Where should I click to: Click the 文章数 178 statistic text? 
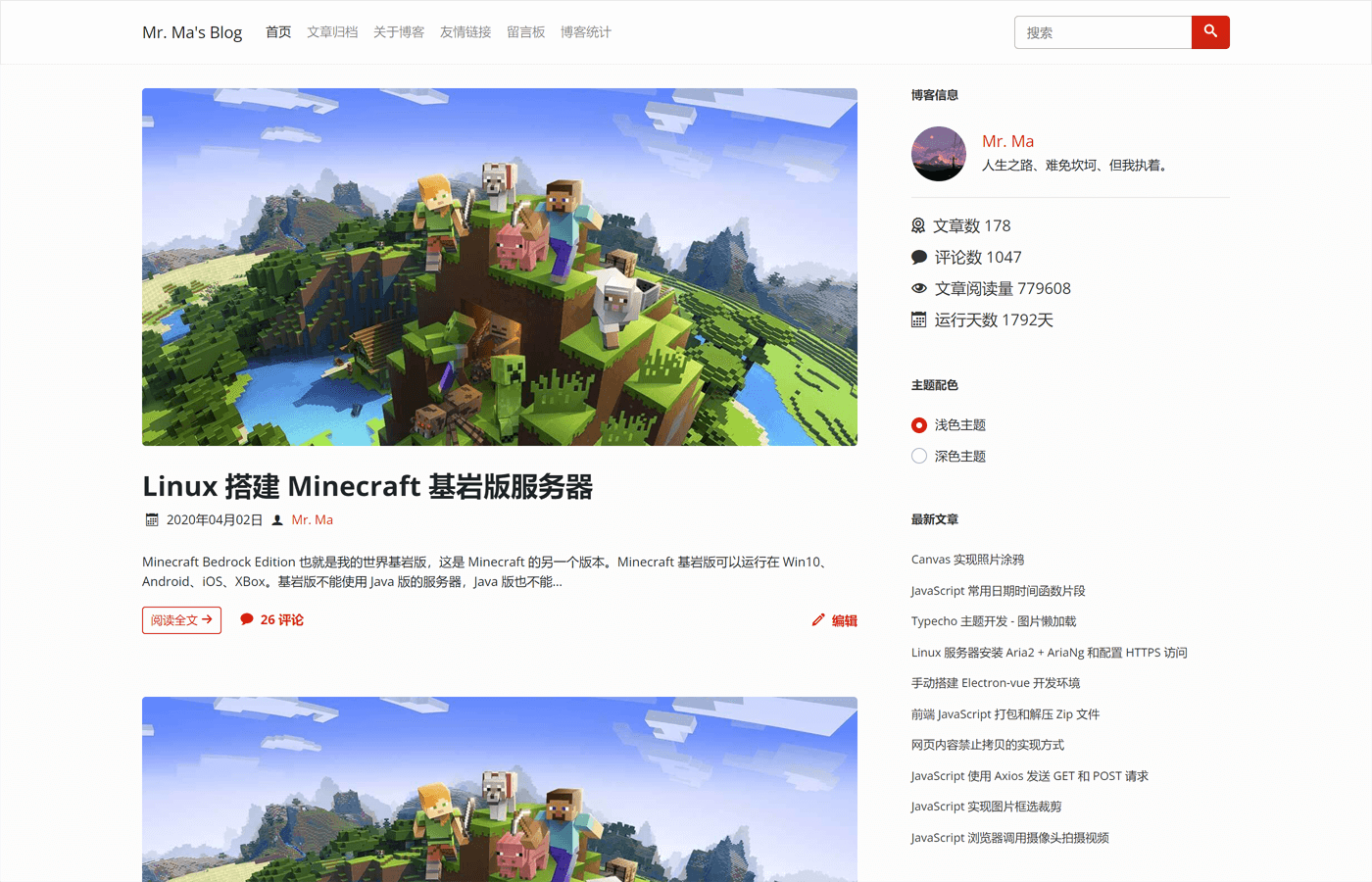[971, 225]
